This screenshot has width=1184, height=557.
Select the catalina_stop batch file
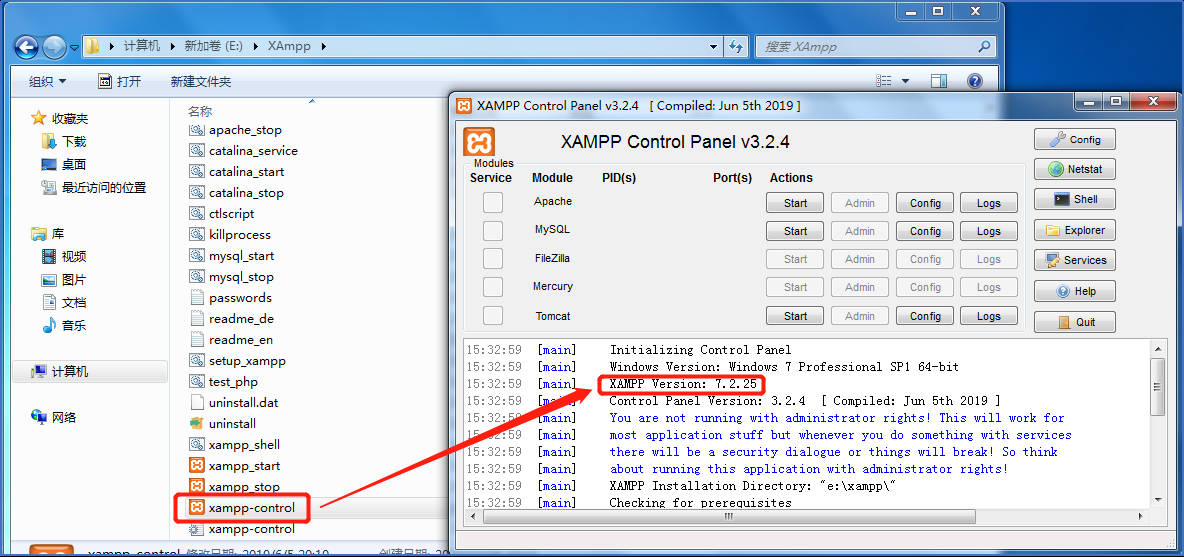[236, 193]
